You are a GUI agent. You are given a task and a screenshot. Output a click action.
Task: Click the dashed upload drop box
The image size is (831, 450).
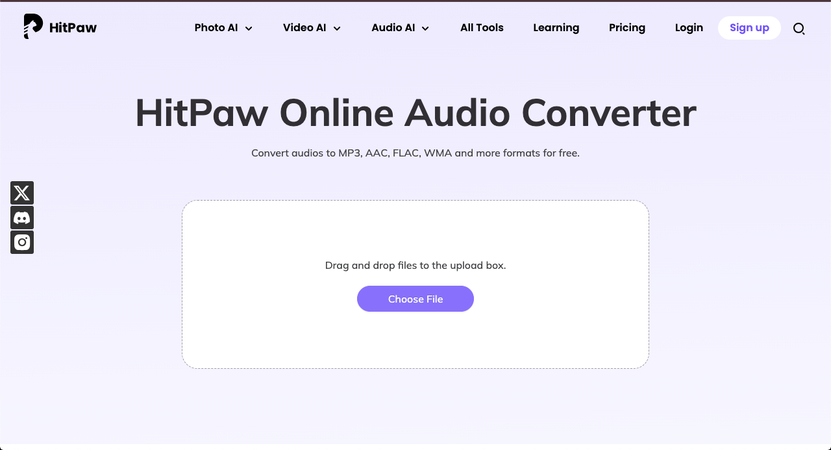(x=416, y=285)
